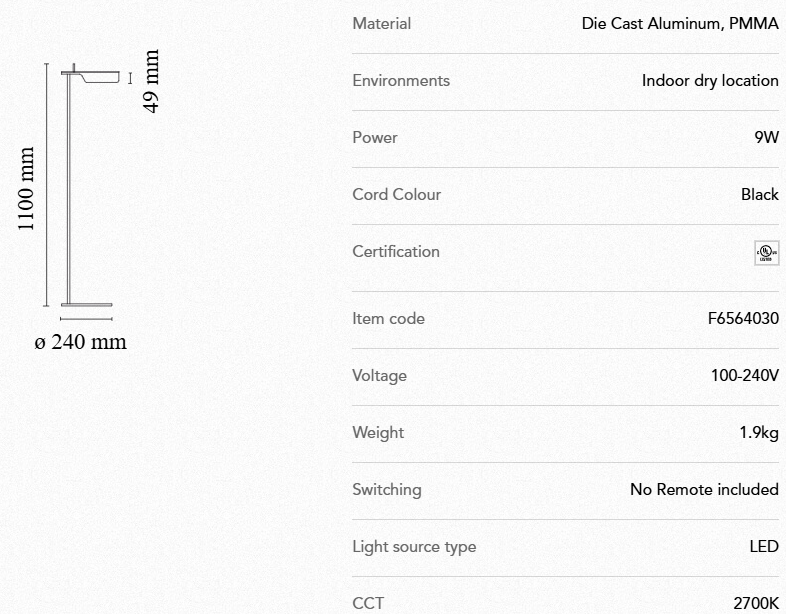This screenshot has width=786, height=614.
Task: Click the Die Cast Aluminum, PMMA value
Action: click(680, 24)
